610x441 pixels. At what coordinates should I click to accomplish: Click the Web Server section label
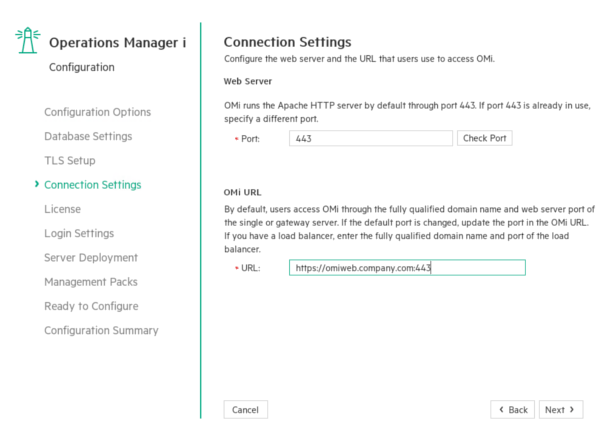(247, 81)
